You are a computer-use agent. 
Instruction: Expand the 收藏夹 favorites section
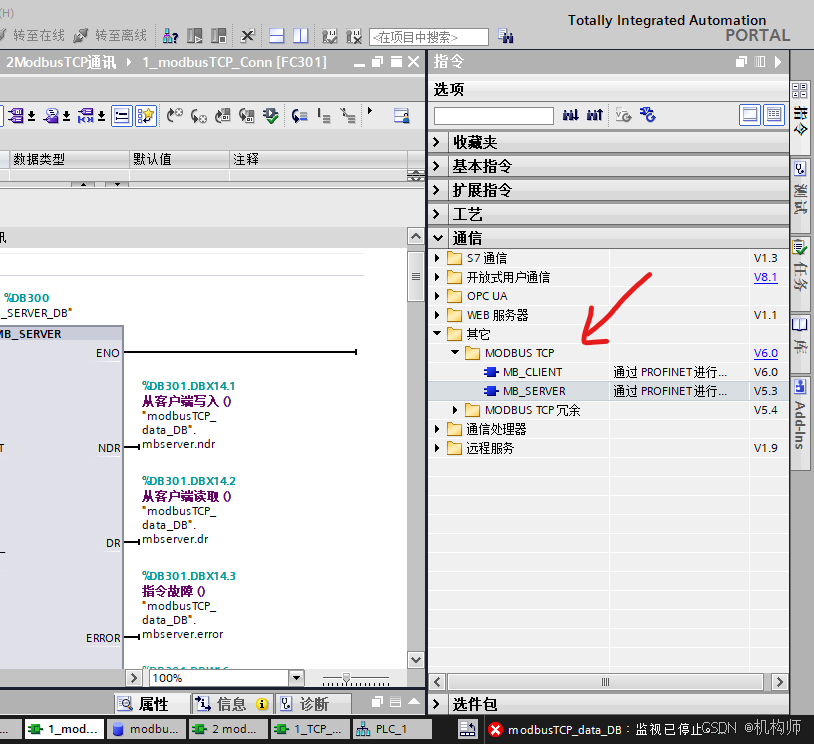[x=436, y=142]
